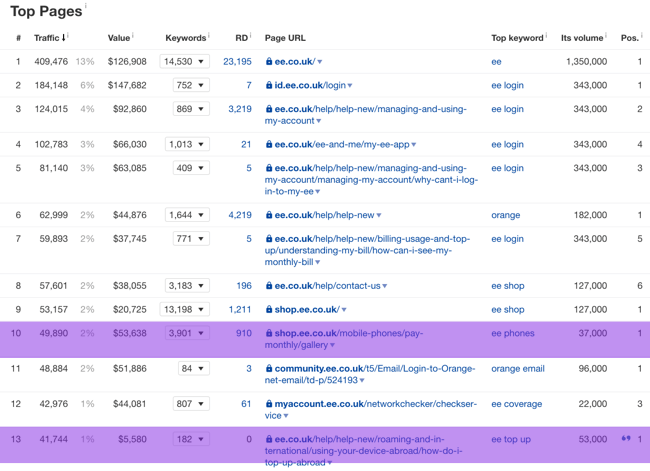Sort table by Value column header

[119, 38]
